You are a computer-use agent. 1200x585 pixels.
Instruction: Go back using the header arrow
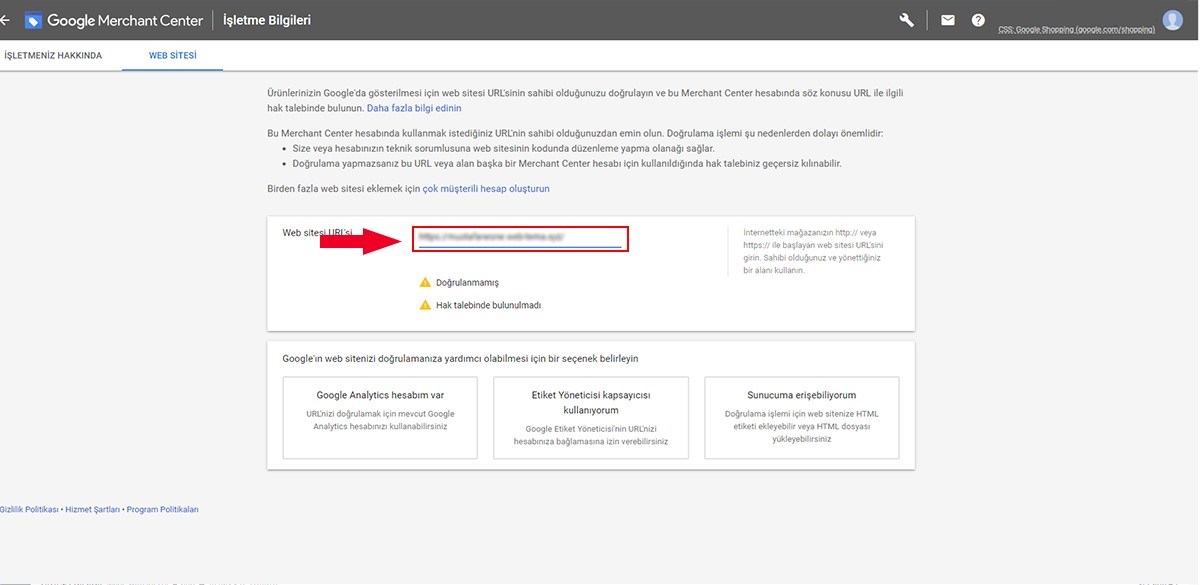point(5,19)
